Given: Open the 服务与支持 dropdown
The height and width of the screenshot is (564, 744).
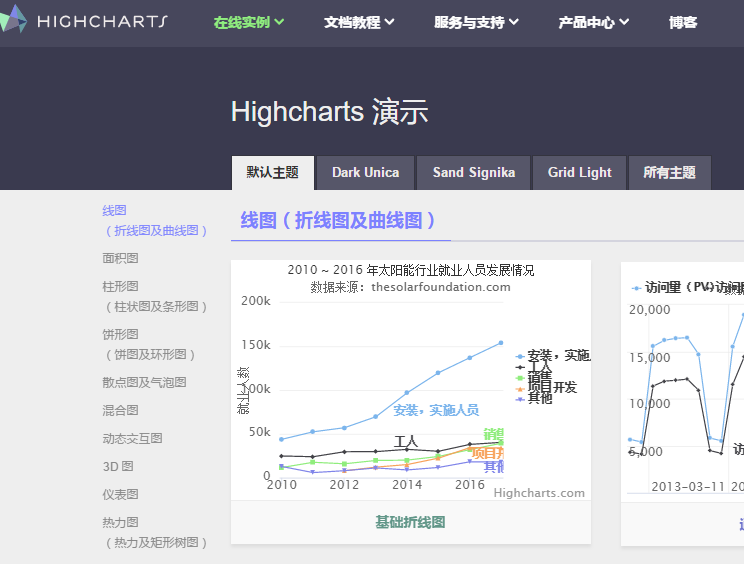Looking at the screenshot, I should [x=476, y=22].
